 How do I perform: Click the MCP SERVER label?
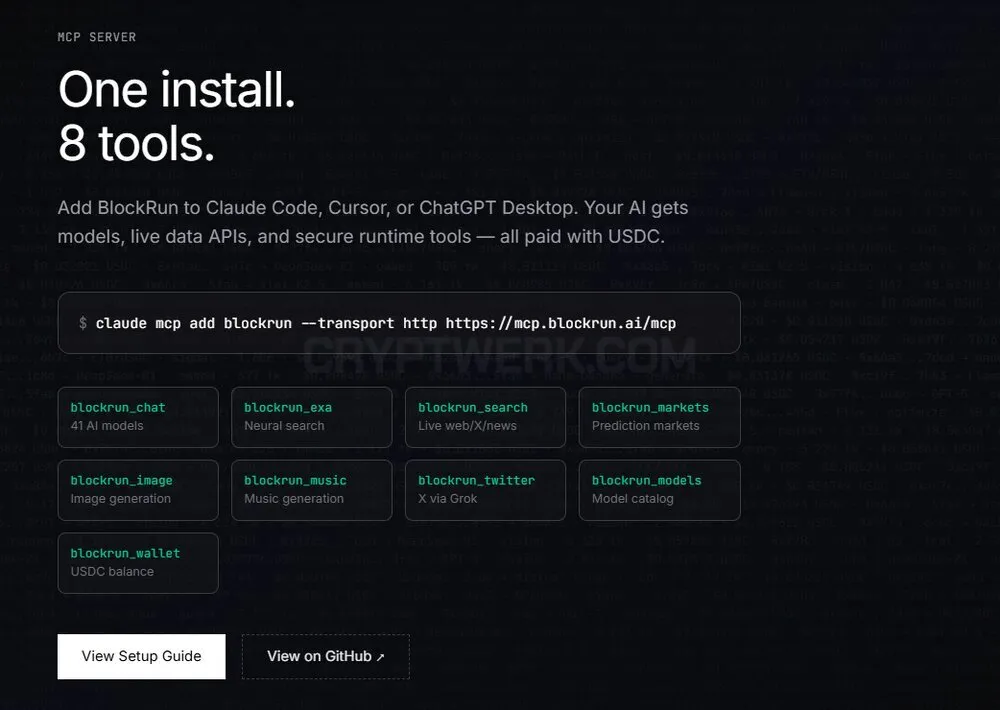click(96, 37)
